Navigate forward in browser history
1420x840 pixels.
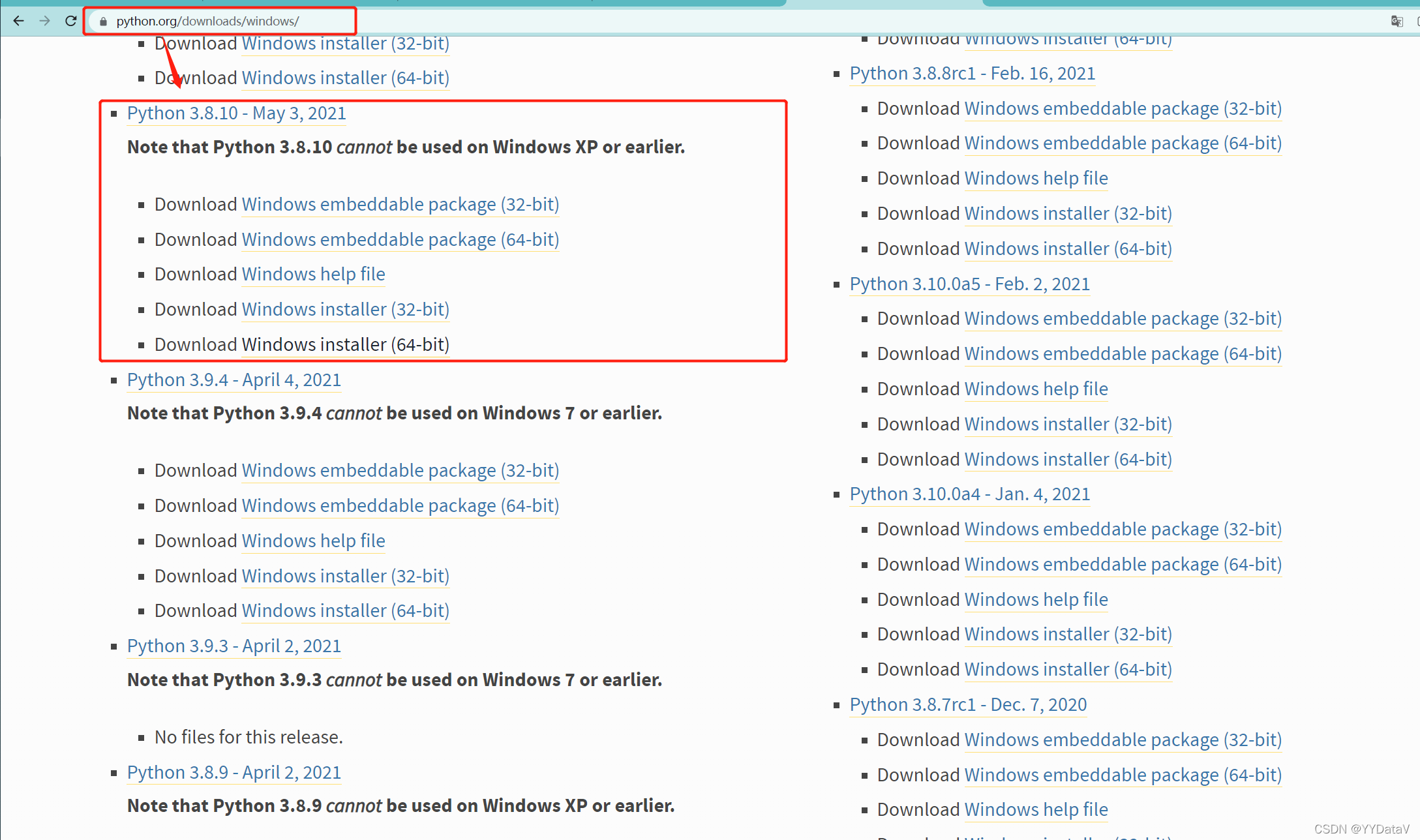[44, 20]
